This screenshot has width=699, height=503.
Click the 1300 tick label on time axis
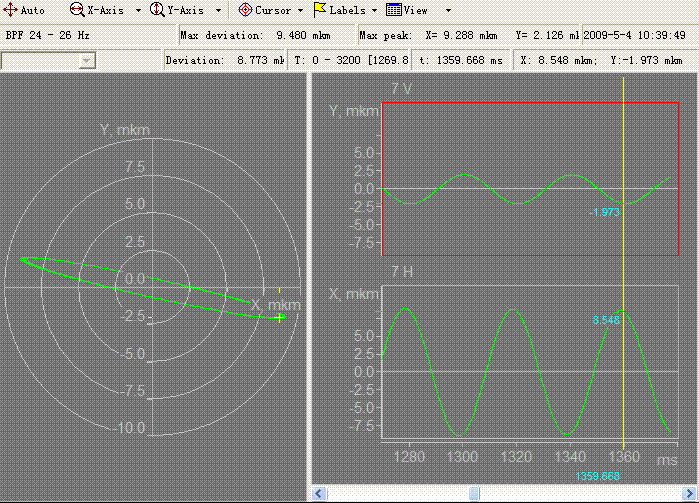[462, 457]
